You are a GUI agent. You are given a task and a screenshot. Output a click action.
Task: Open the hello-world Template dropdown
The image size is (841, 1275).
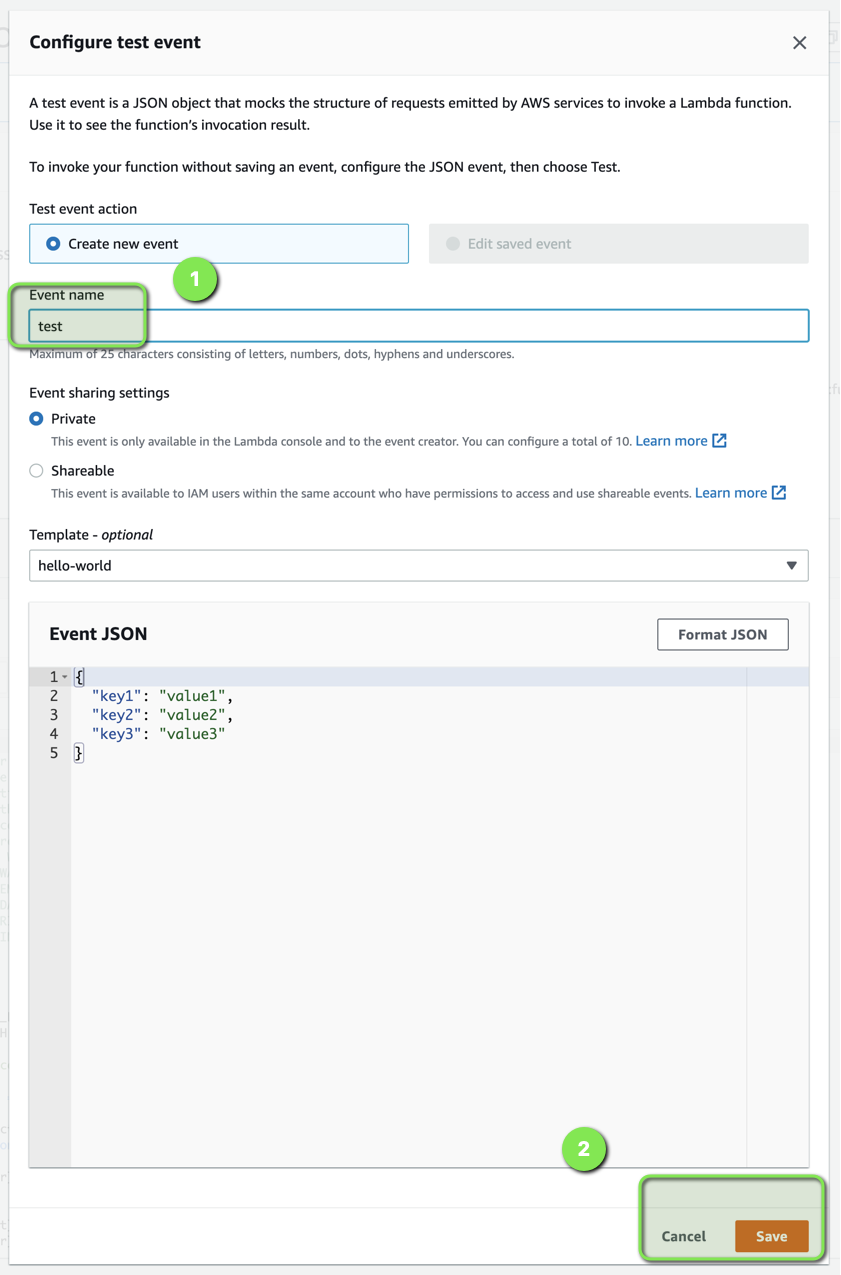419,566
